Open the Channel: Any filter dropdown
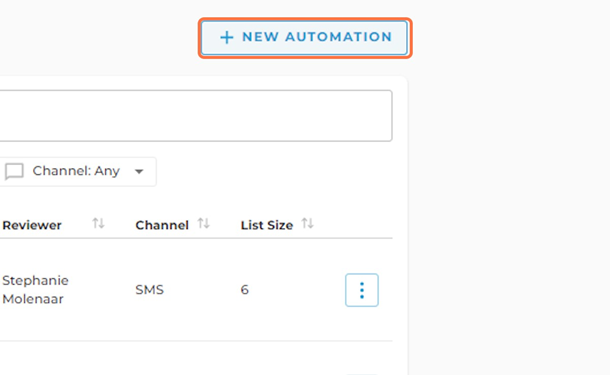Viewport: 610px width, 375px height. (x=78, y=171)
